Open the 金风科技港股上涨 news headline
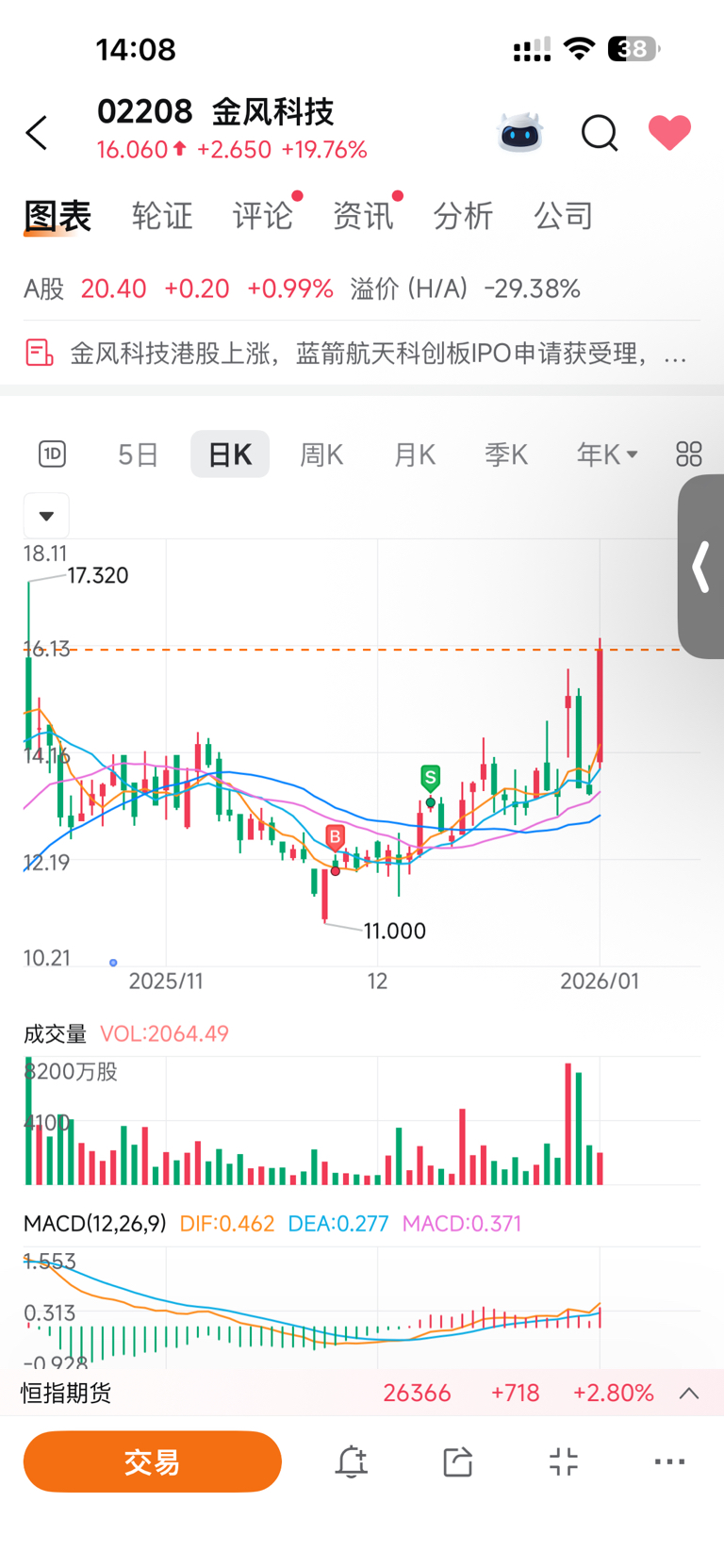Image resolution: width=724 pixels, height=1568 pixels. [377, 354]
